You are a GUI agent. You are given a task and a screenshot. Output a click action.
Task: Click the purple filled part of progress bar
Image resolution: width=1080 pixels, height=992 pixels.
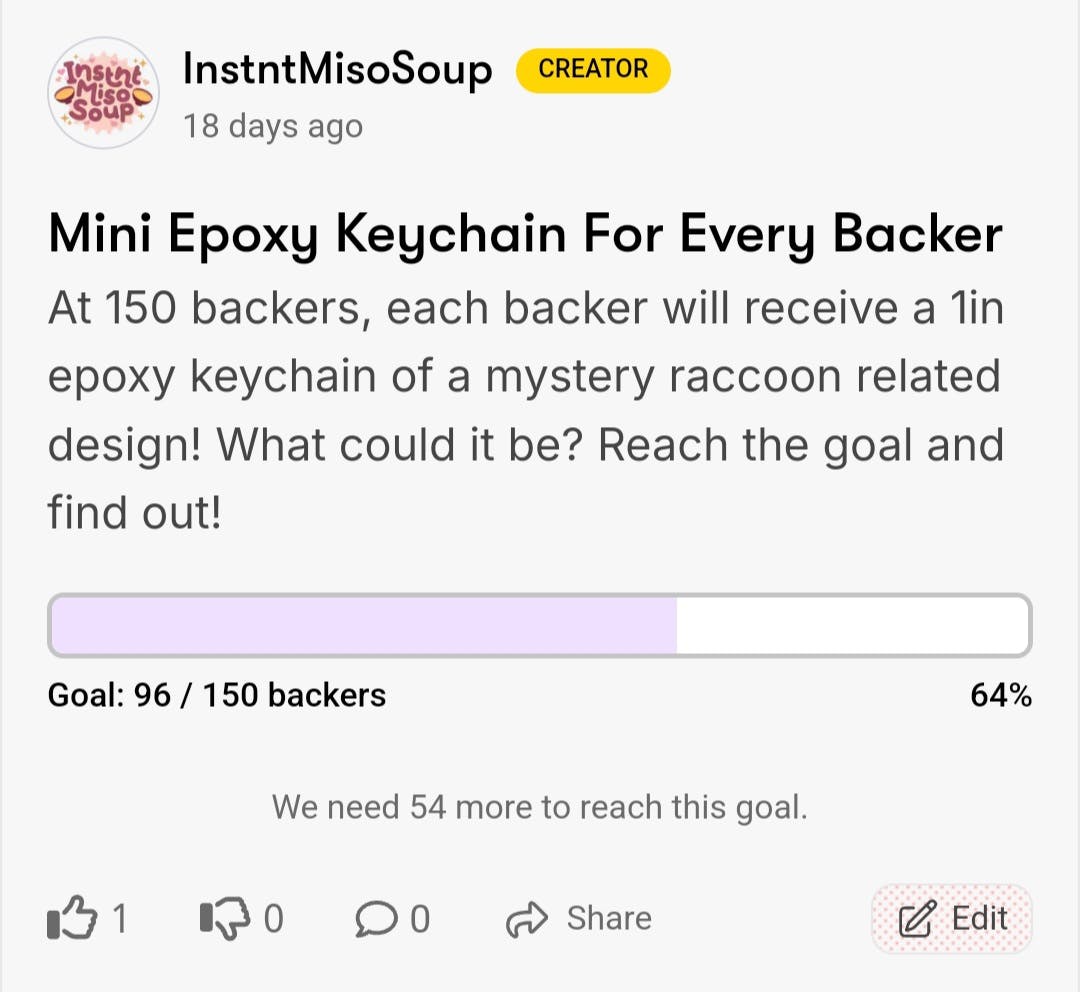[x=364, y=626]
